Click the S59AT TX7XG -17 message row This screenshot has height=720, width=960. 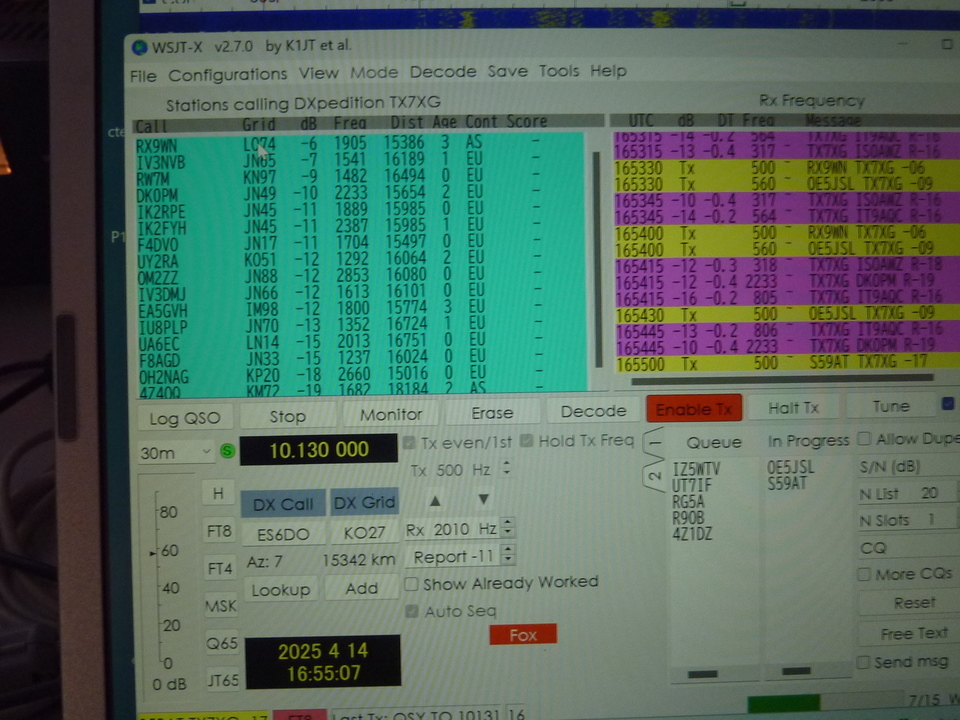(x=787, y=363)
